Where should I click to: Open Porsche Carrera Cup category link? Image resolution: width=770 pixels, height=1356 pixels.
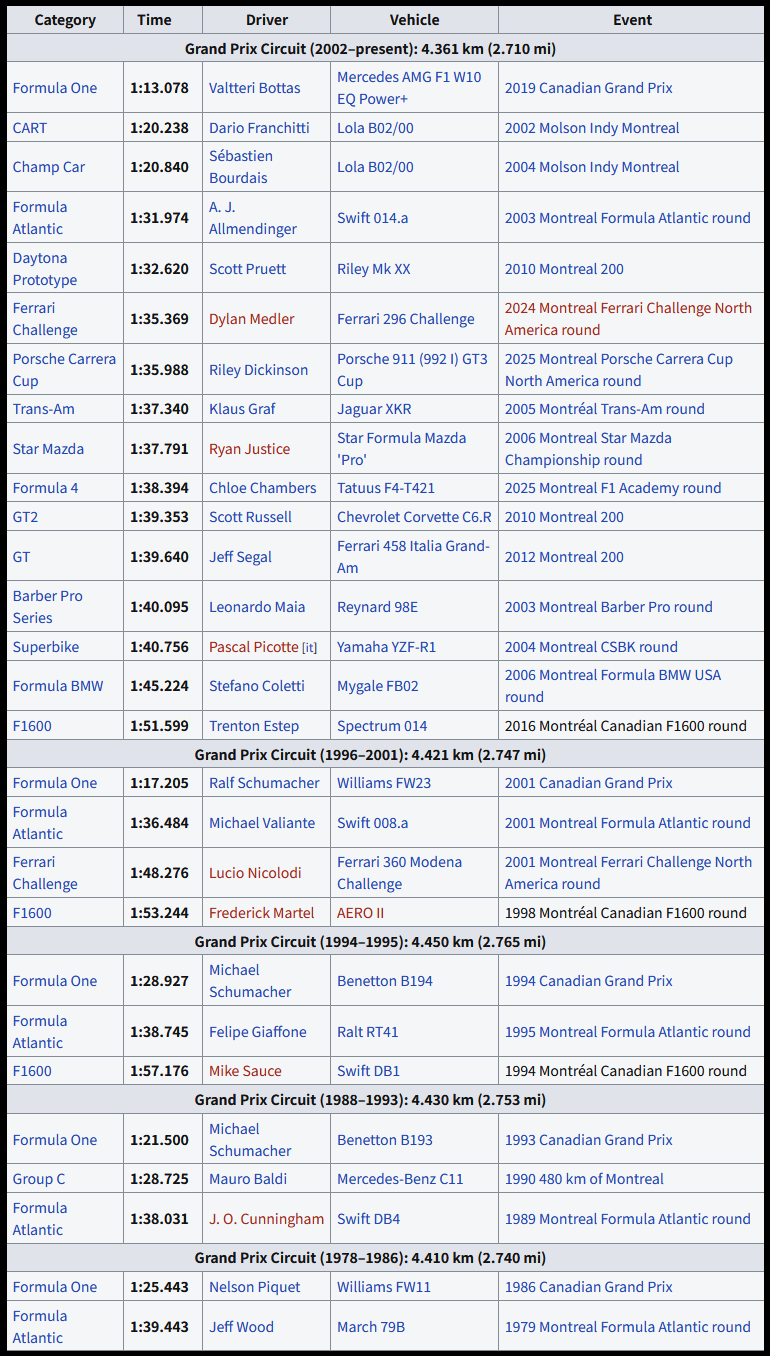(x=64, y=370)
